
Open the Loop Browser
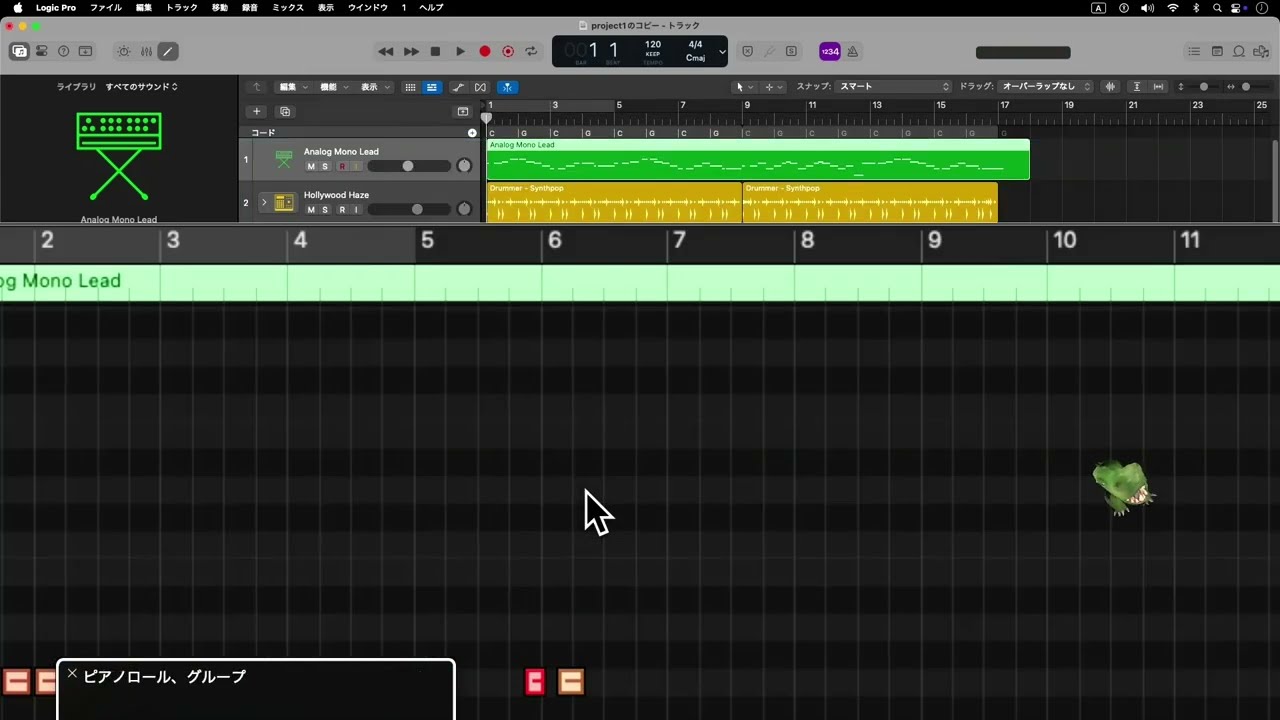pyautogui.click(x=1239, y=51)
